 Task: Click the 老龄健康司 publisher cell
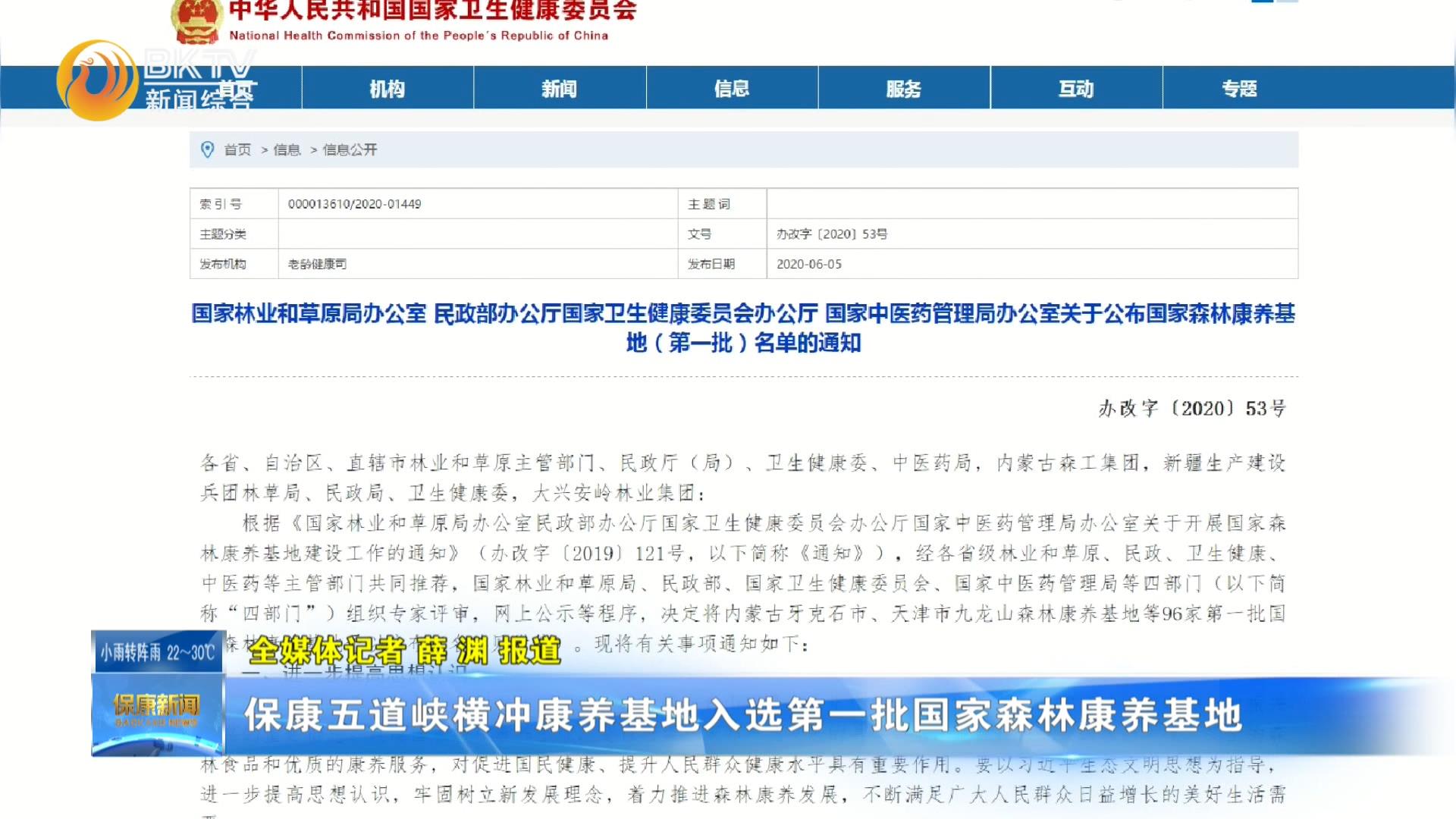tap(317, 264)
